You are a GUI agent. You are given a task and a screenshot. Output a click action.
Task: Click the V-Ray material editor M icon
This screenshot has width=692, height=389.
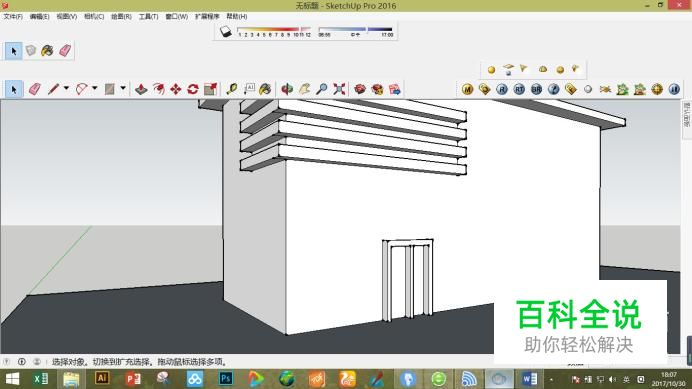(467, 89)
